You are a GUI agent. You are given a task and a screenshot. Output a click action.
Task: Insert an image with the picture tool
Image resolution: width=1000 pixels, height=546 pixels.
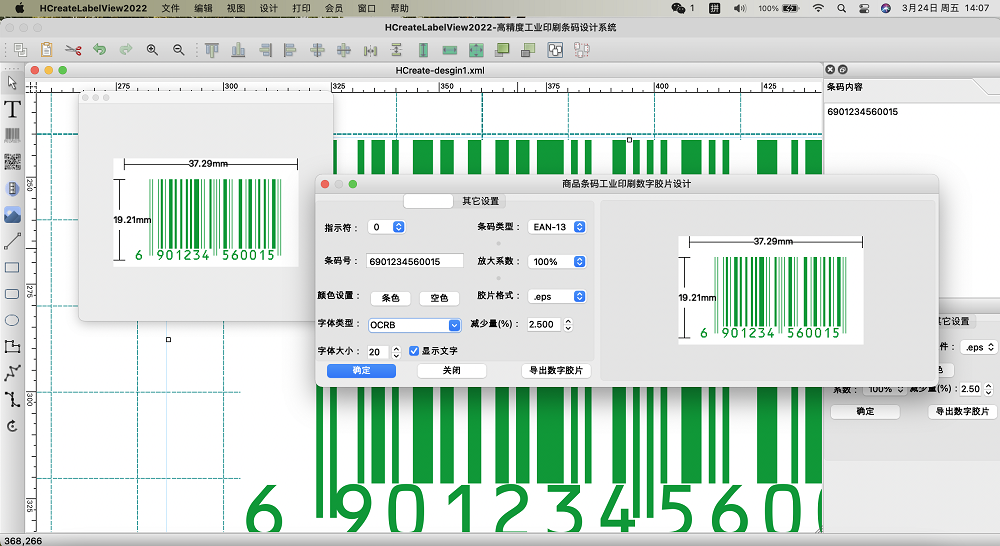coord(12,214)
